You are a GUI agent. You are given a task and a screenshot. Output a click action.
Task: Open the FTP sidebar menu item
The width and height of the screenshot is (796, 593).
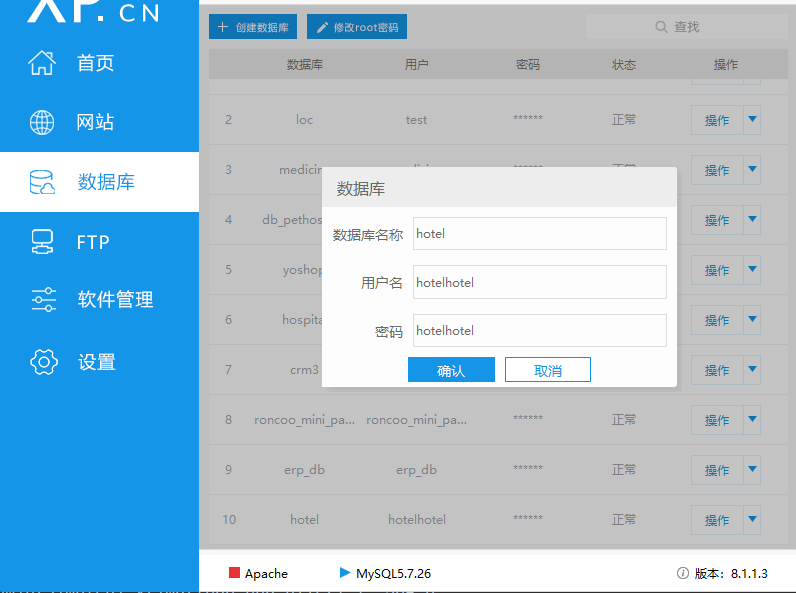click(x=100, y=242)
